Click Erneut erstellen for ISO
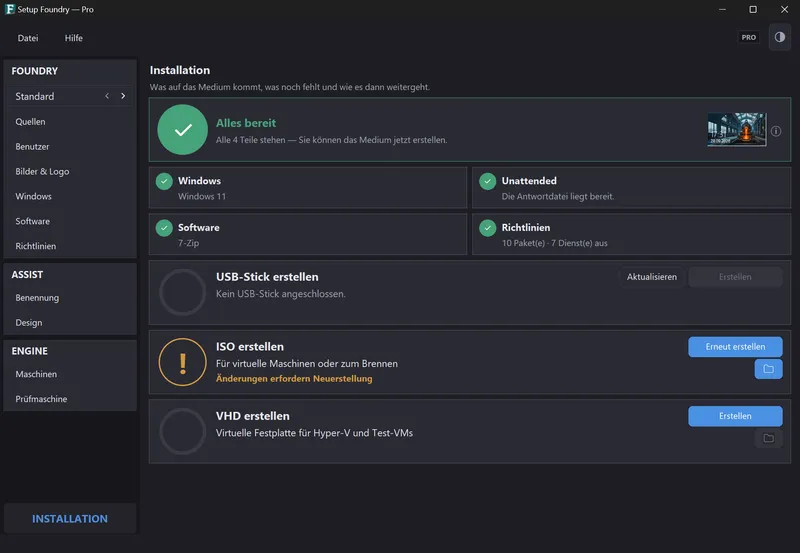 [x=735, y=347]
